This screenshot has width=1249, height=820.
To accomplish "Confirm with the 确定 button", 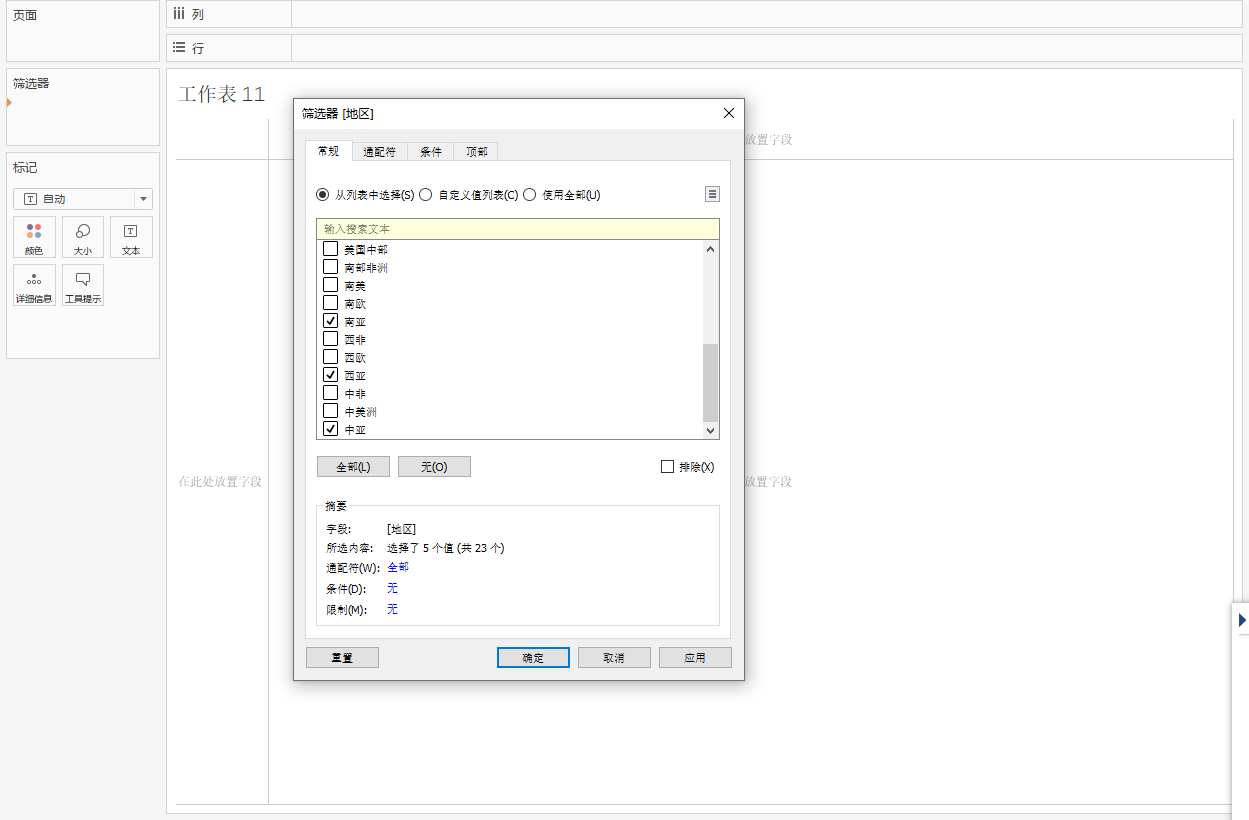I will coord(533,658).
